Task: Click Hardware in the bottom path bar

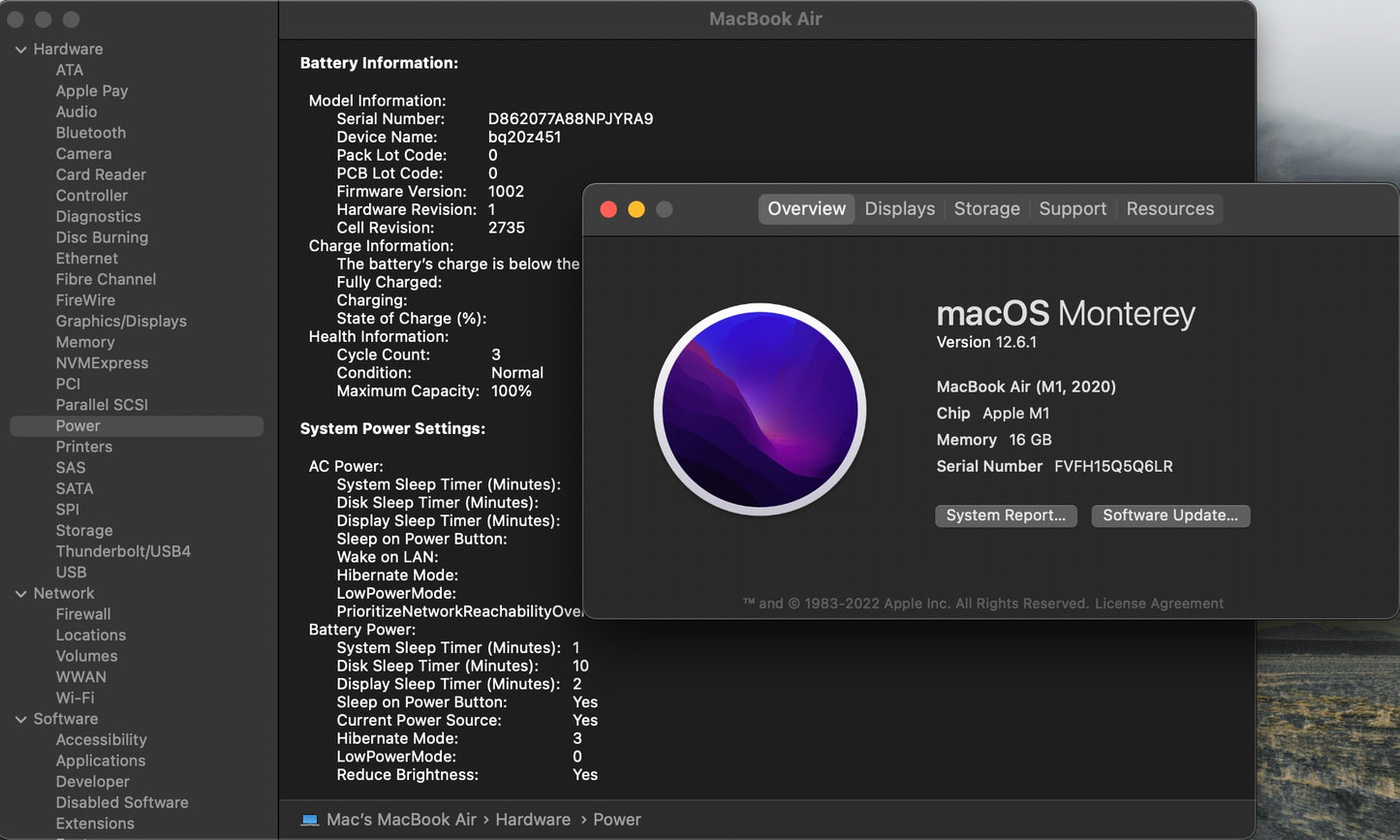Action: (x=533, y=820)
